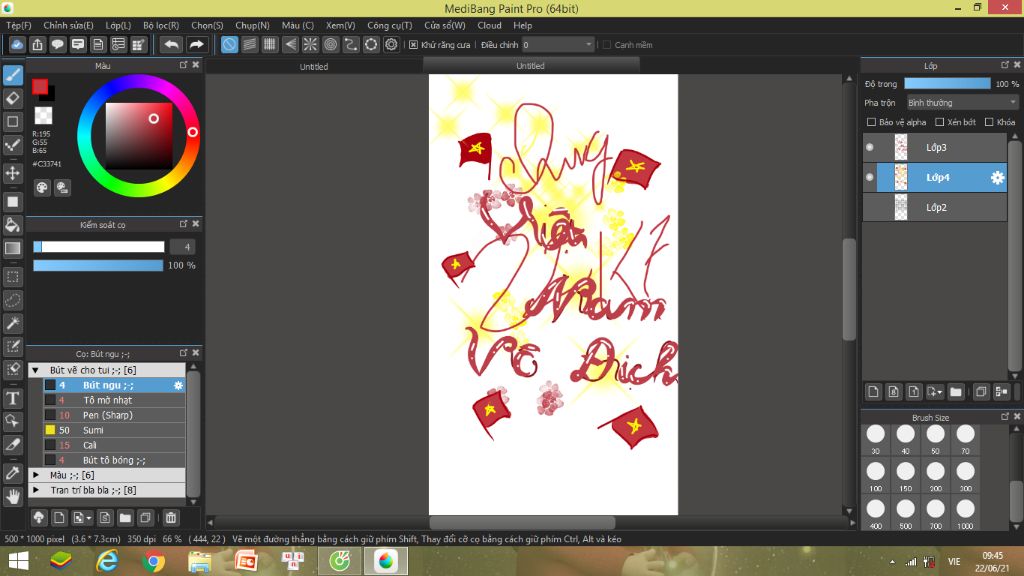Viewport: 1024px width, 576px height.
Task: Open Pha trộn blend mode dropdown
Action: [962, 103]
